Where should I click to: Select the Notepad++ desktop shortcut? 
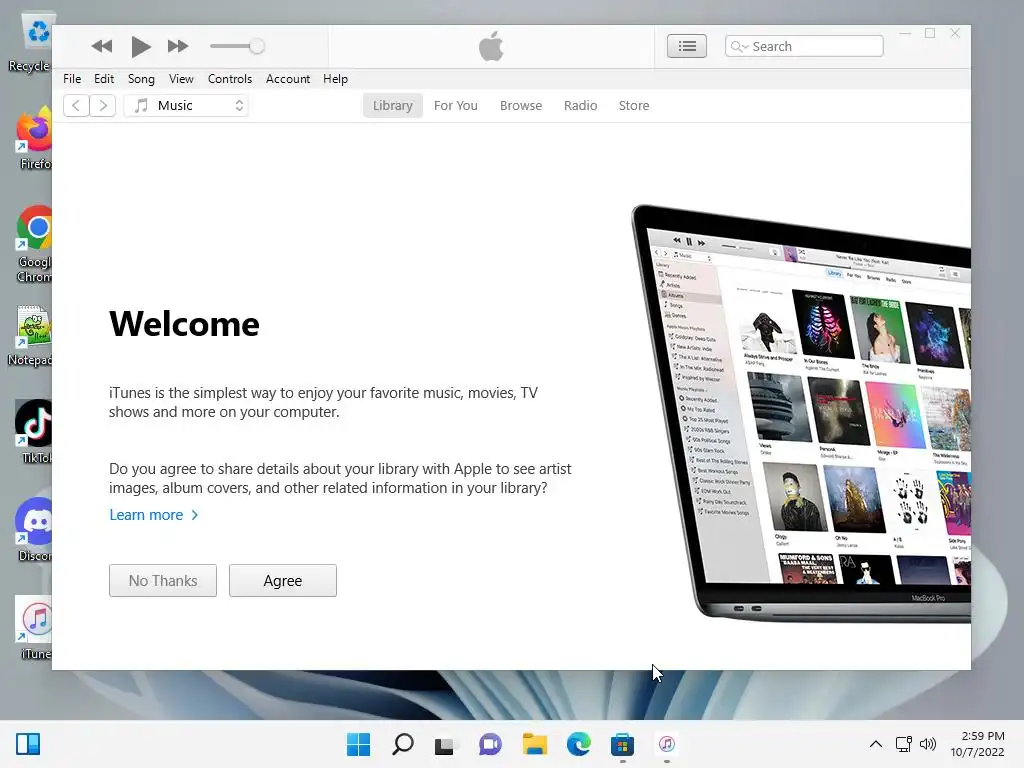[x=31, y=336]
